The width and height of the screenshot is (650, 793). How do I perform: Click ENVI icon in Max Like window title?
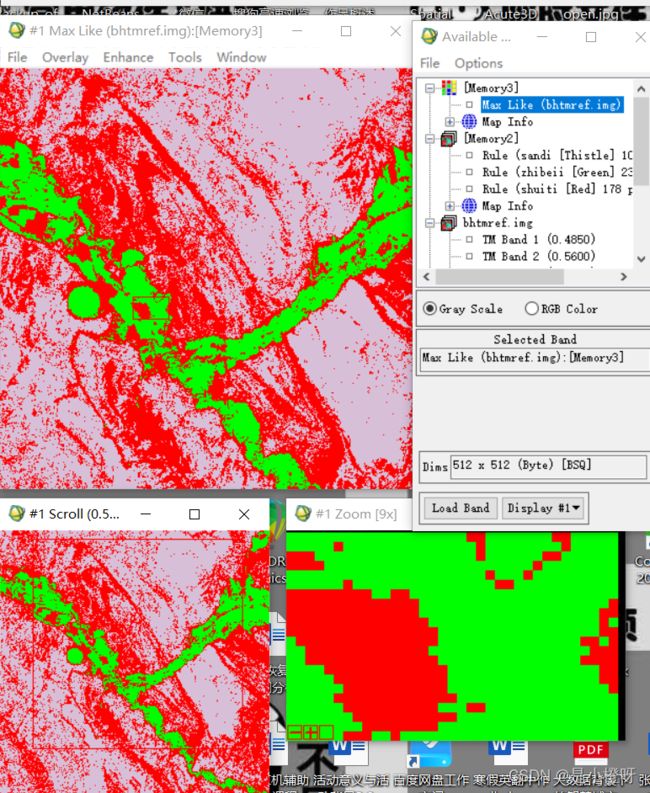[x=17, y=31]
